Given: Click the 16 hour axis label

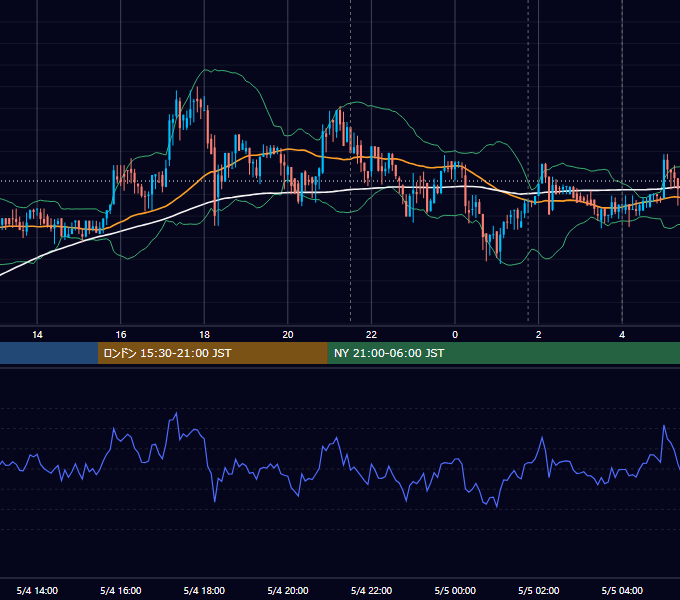Looking at the screenshot, I should [x=121, y=335].
